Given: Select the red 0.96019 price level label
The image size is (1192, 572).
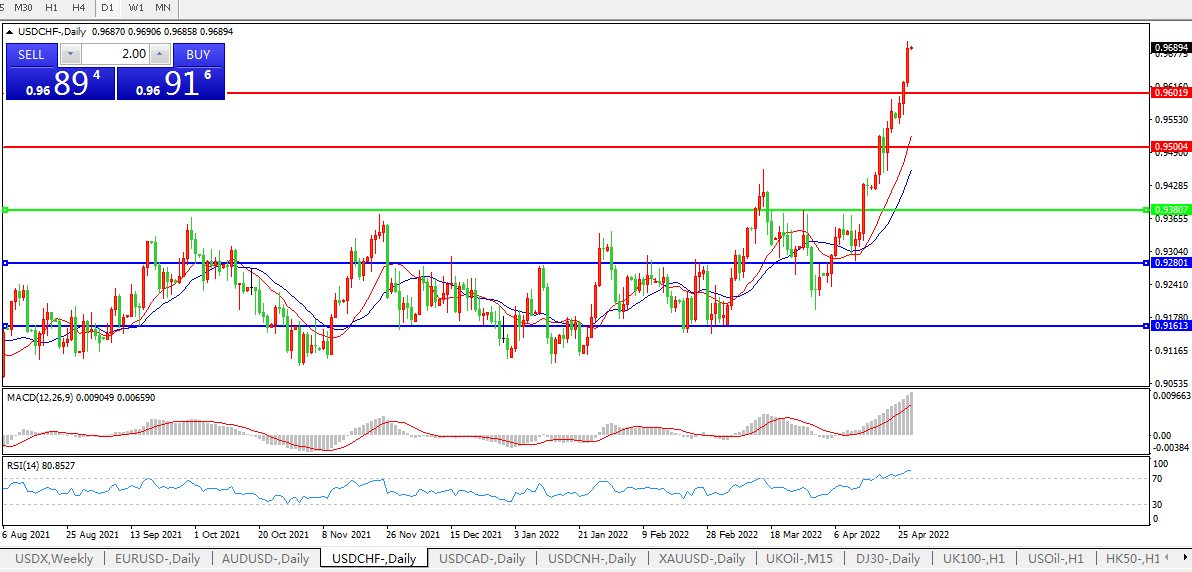Looking at the screenshot, I should point(1170,92).
